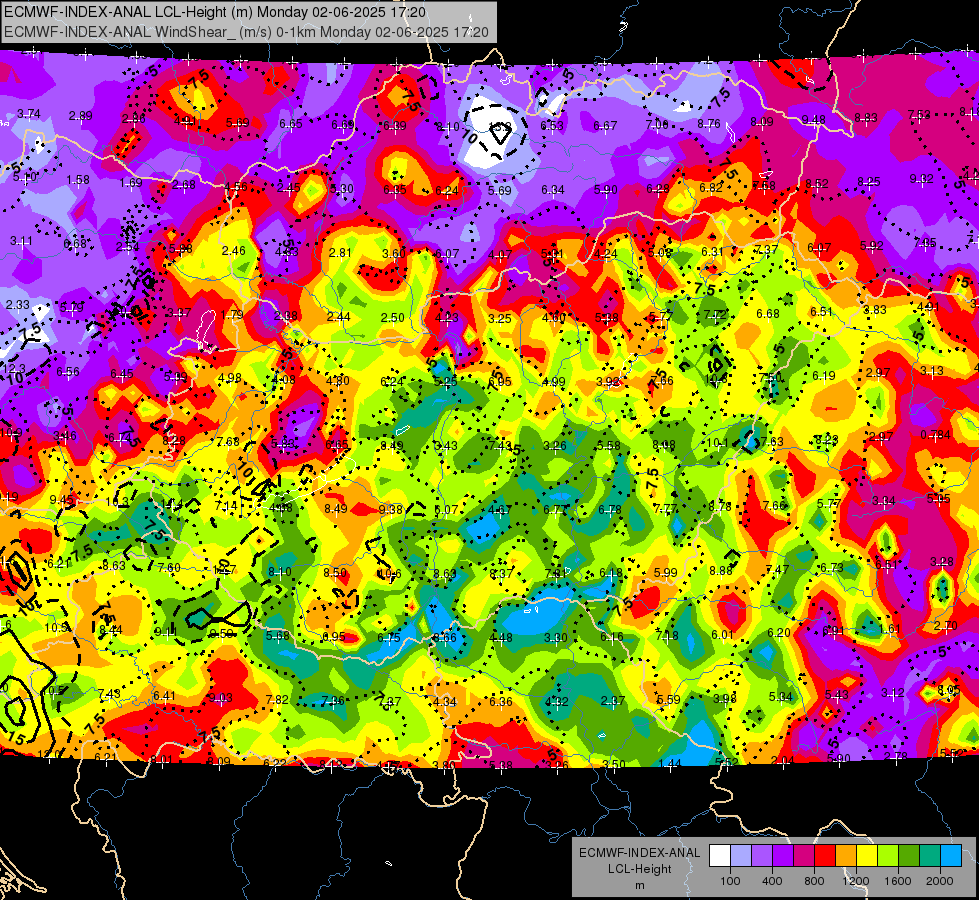Click the wind shear value '6.01'
This screenshot has height=900, width=979.
click(x=722, y=635)
